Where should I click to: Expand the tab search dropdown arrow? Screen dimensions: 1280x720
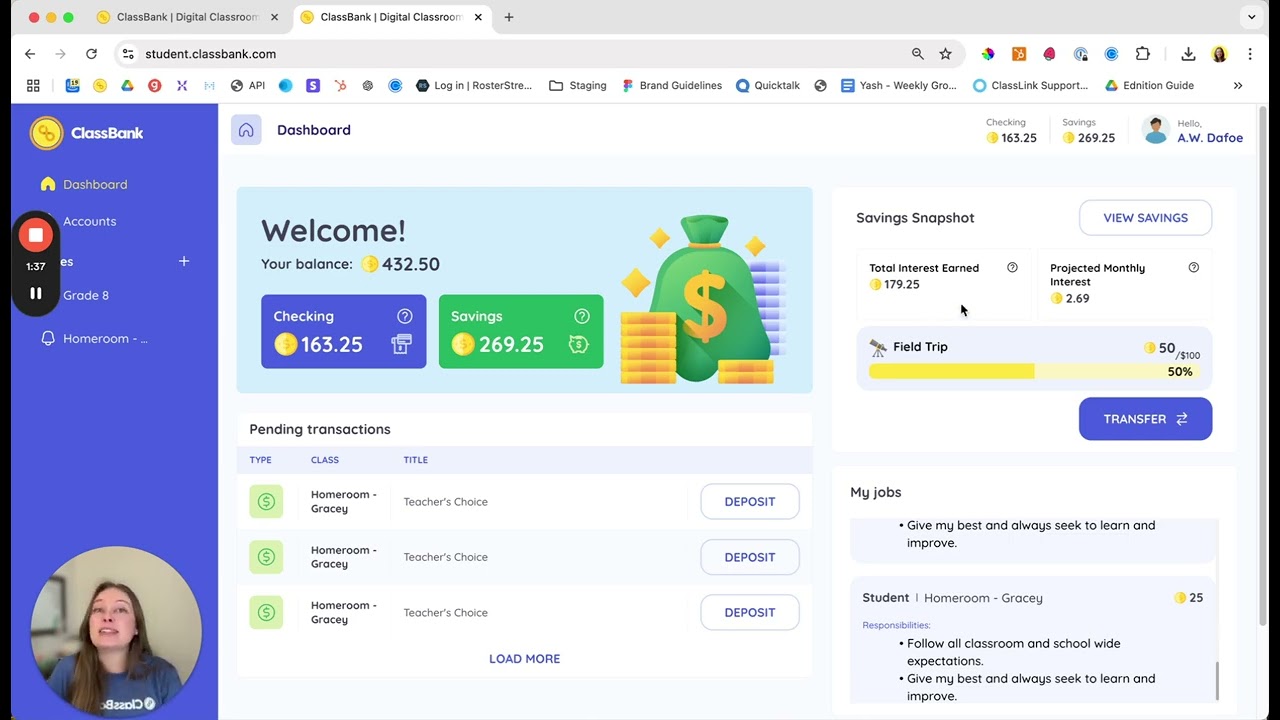click(x=1252, y=17)
